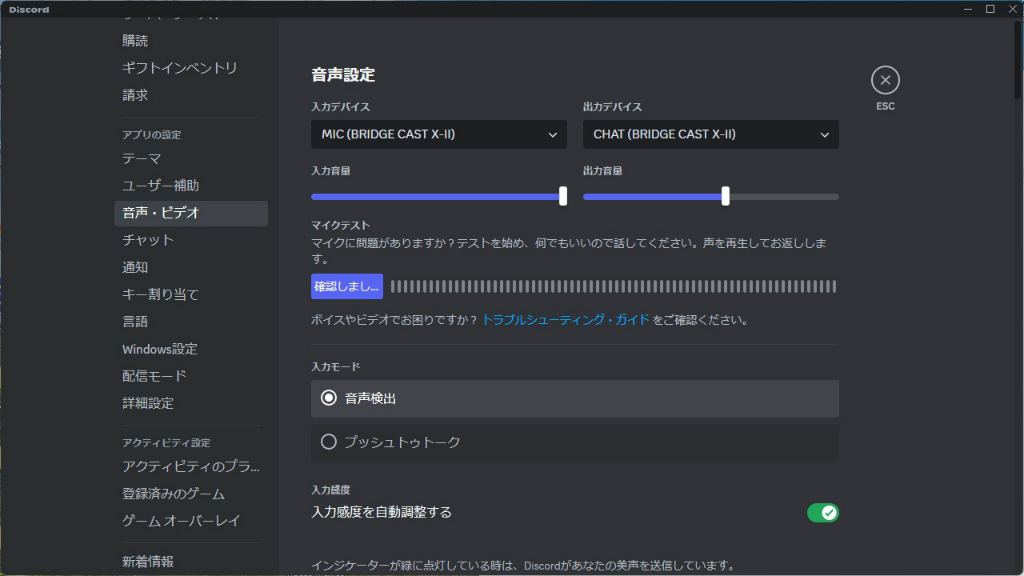Click the 音声設定 heading
The height and width of the screenshot is (576, 1024).
(x=343, y=75)
